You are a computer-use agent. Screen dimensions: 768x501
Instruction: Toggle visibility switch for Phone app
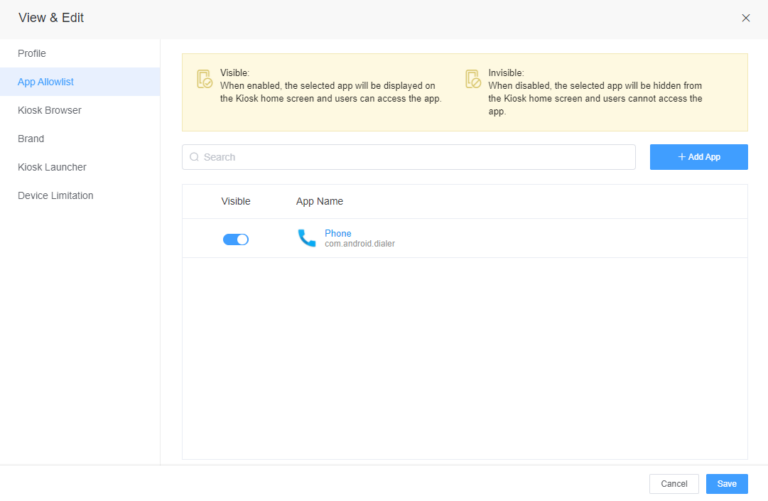[236, 239]
